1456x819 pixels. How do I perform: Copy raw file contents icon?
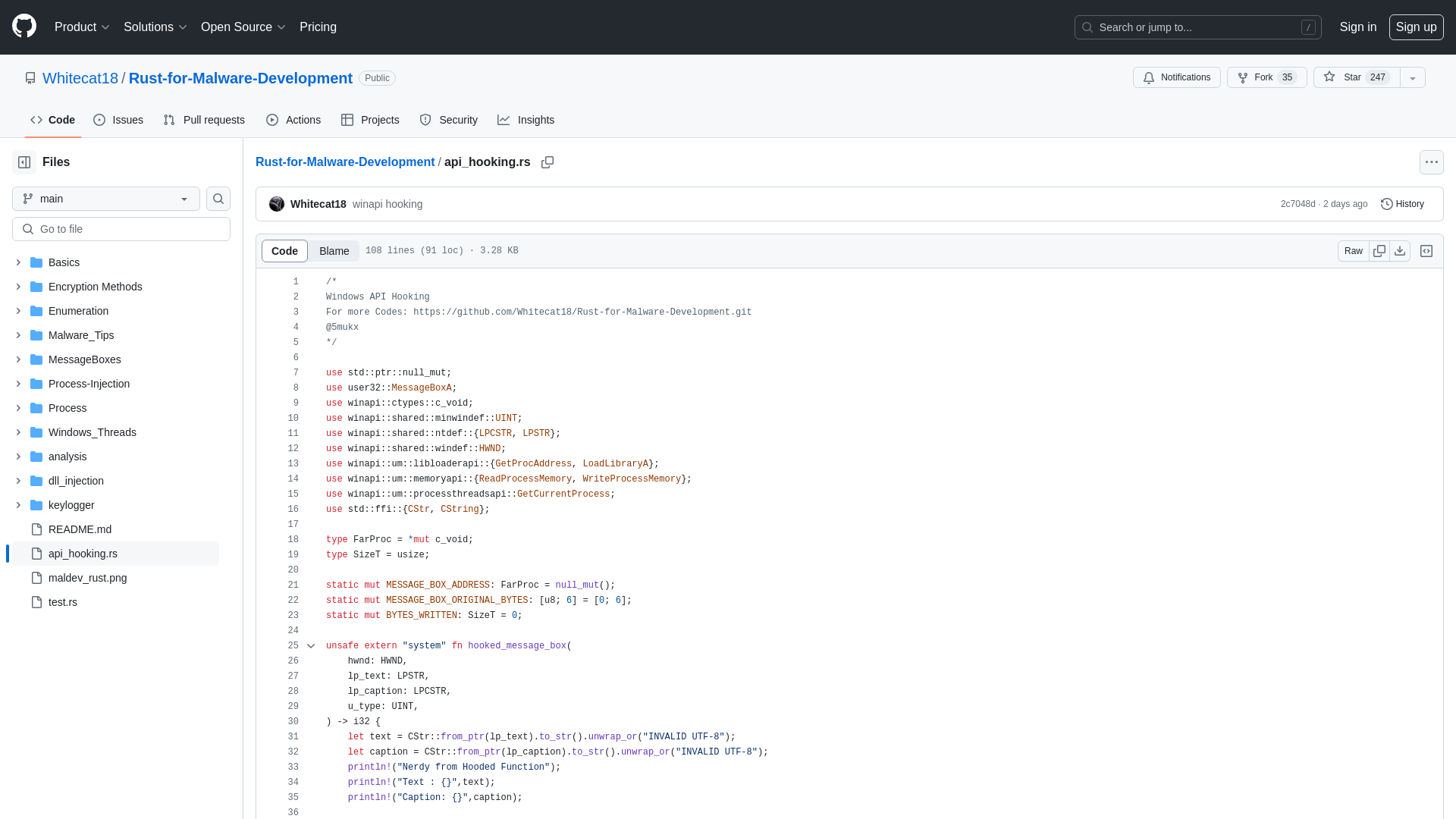1379,251
